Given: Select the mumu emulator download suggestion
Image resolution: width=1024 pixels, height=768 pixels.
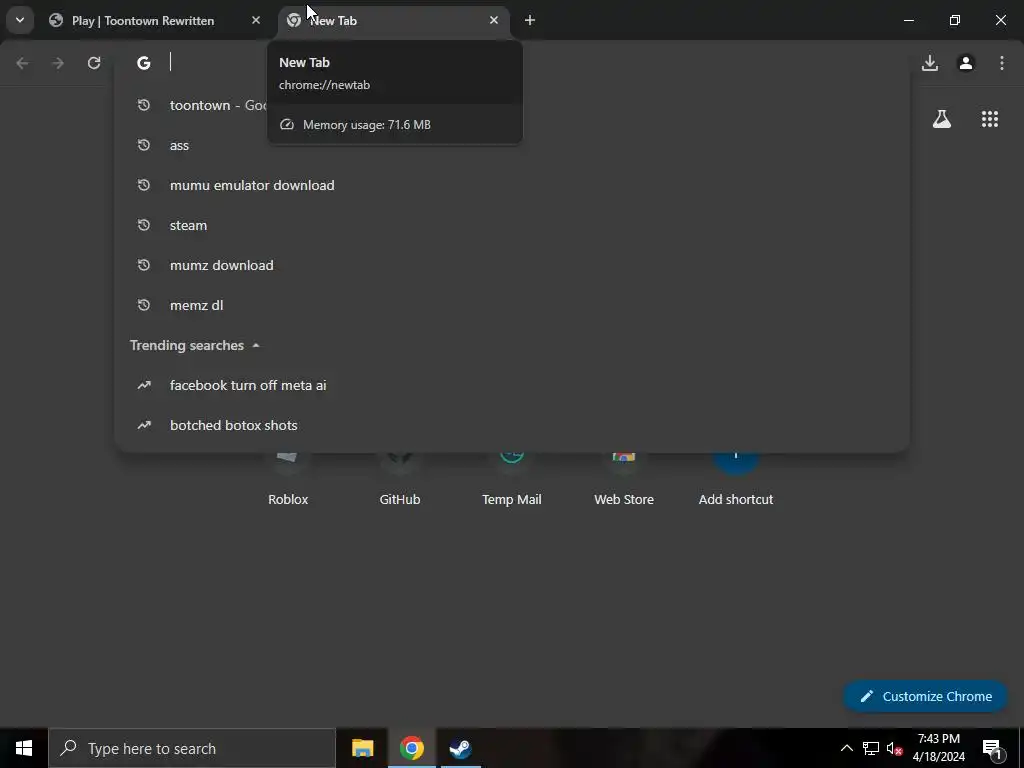Looking at the screenshot, I should (512, 185).
